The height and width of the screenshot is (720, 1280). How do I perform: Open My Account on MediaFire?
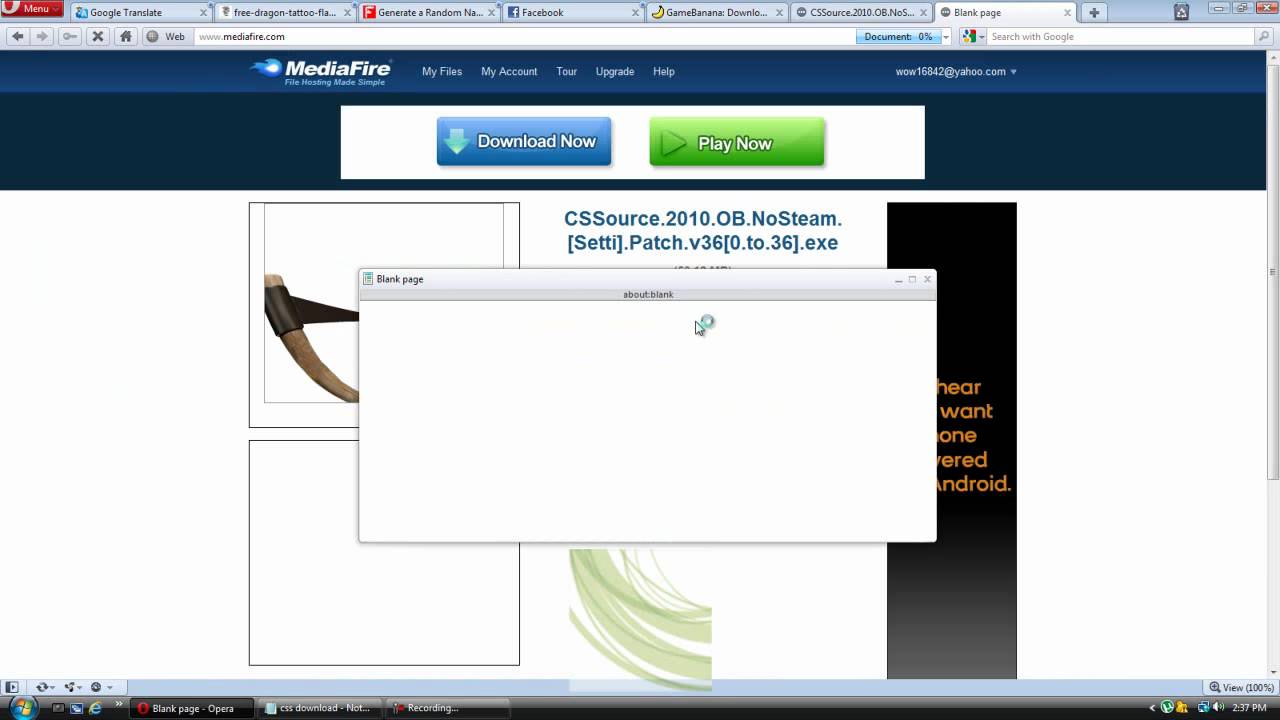point(509,72)
